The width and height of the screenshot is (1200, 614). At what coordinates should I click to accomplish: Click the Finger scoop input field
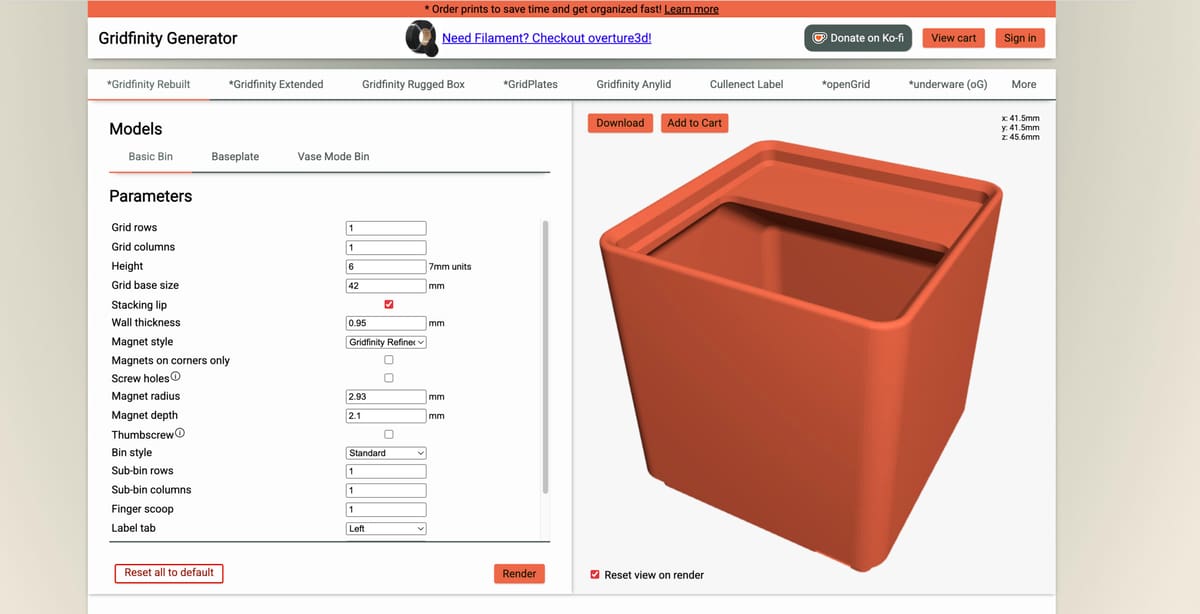tap(386, 509)
